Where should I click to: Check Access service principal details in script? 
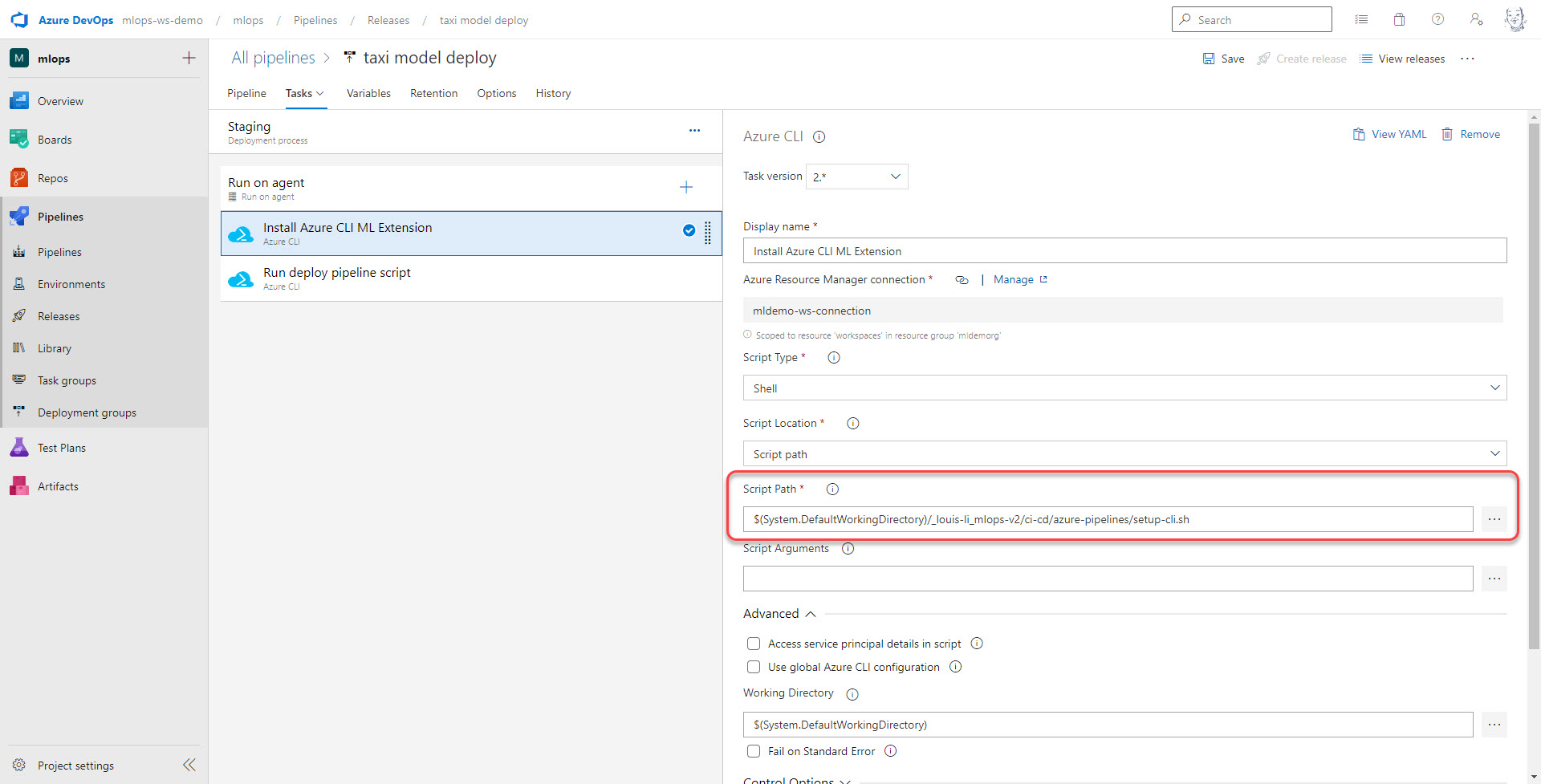[754, 644]
